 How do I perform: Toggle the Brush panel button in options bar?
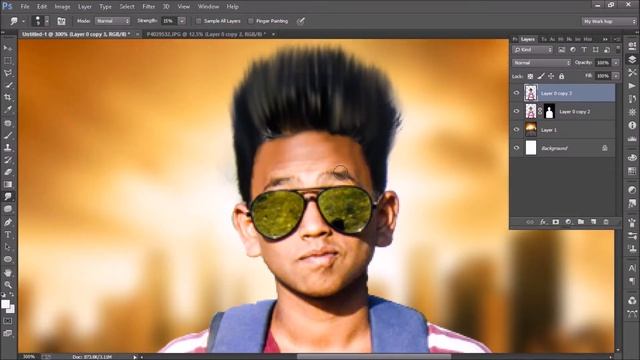pos(61,21)
